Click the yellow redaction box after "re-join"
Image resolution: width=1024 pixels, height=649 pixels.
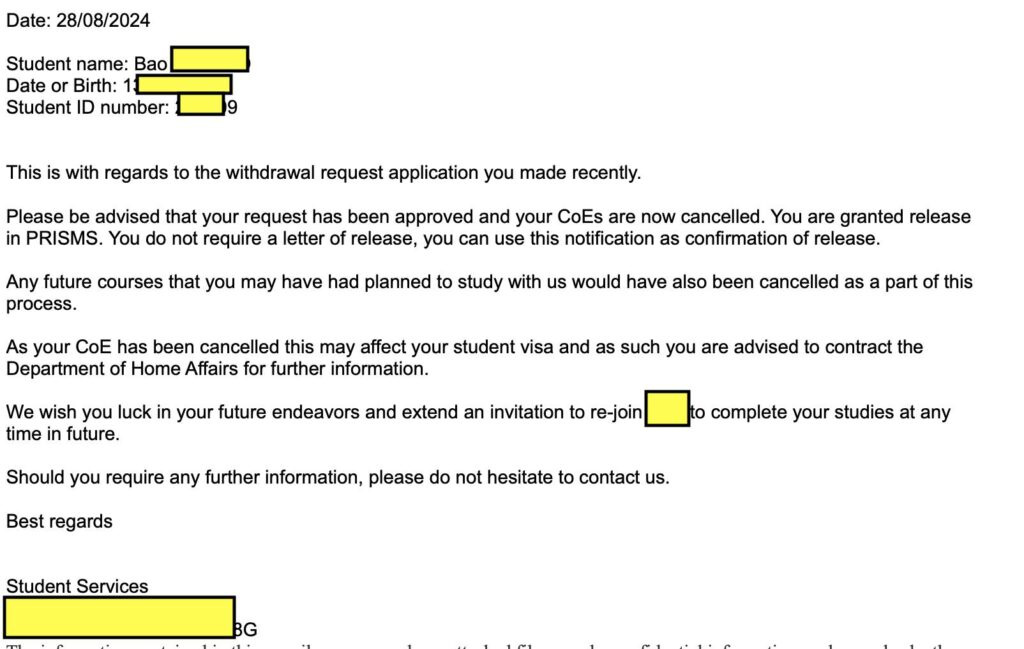pos(667,409)
